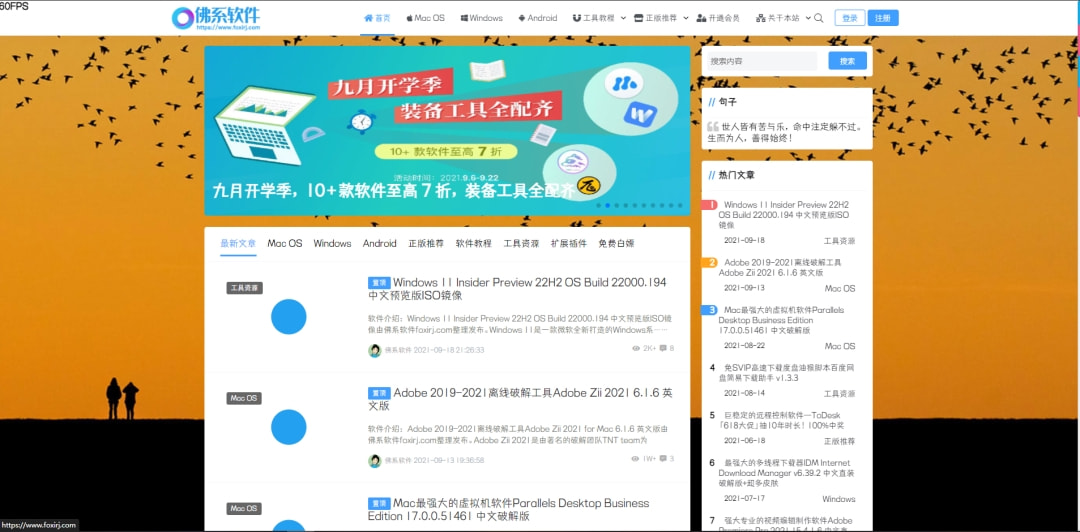Switch to the Mac OS article tab
The width and height of the screenshot is (1080, 532).
point(285,243)
